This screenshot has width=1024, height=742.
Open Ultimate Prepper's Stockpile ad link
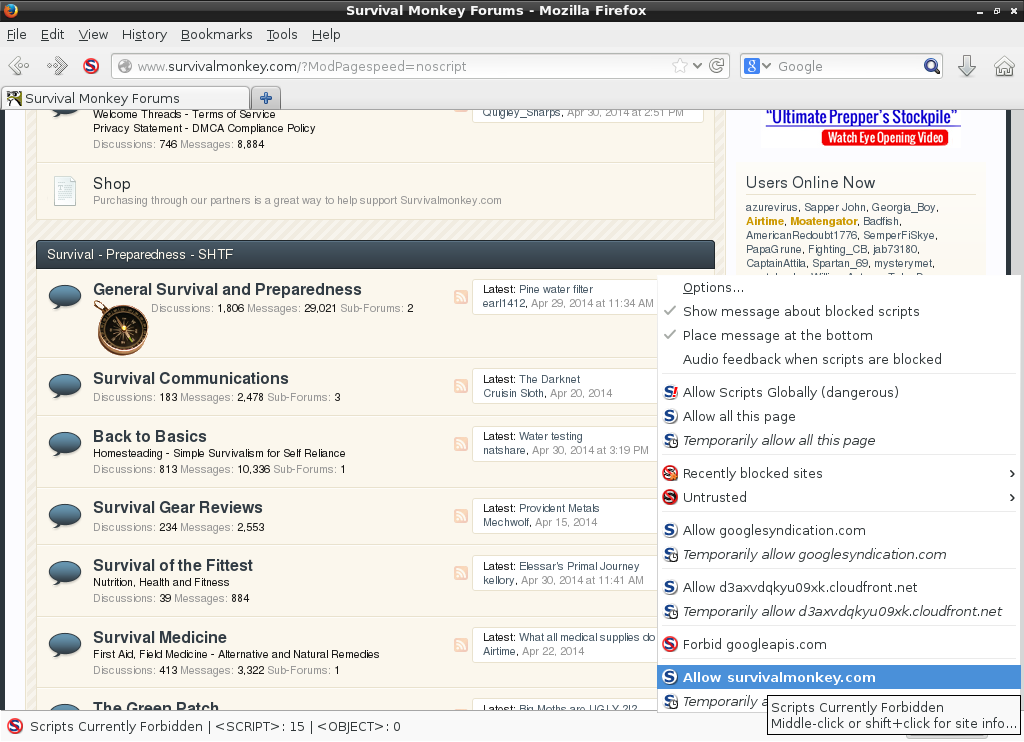click(x=861, y=118)
